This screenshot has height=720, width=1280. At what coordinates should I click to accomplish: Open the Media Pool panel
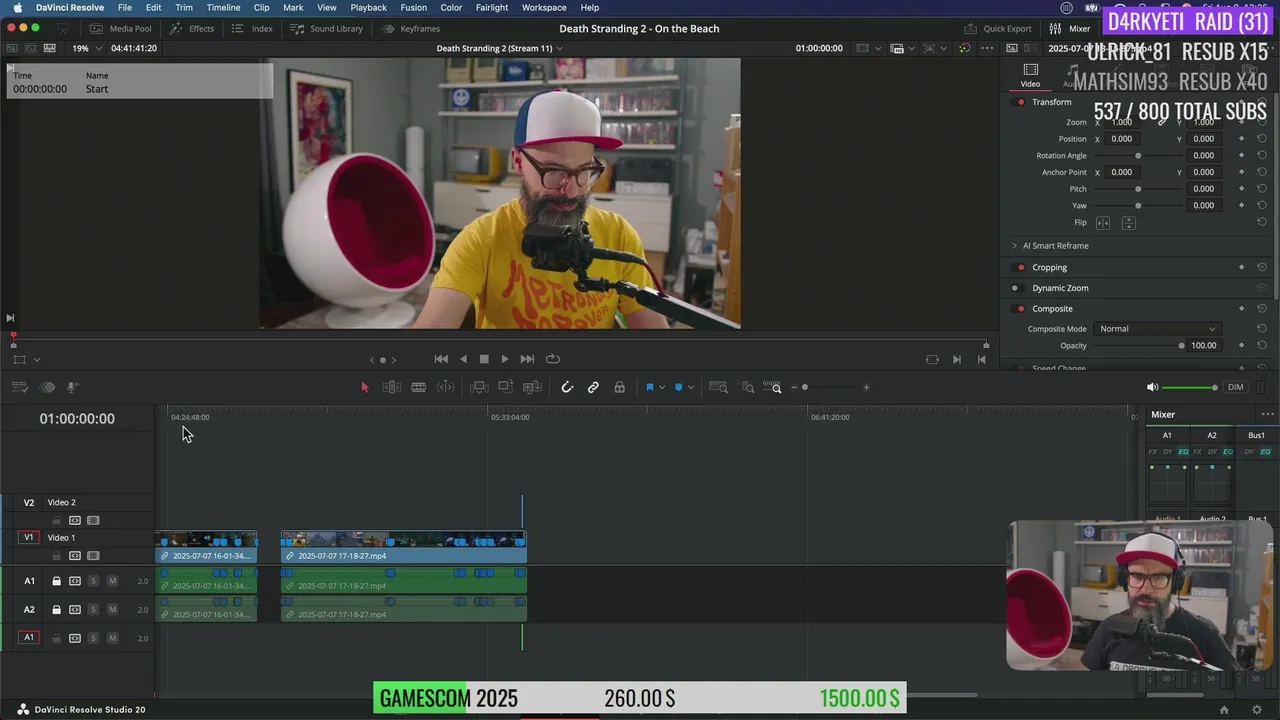[120, 29]
